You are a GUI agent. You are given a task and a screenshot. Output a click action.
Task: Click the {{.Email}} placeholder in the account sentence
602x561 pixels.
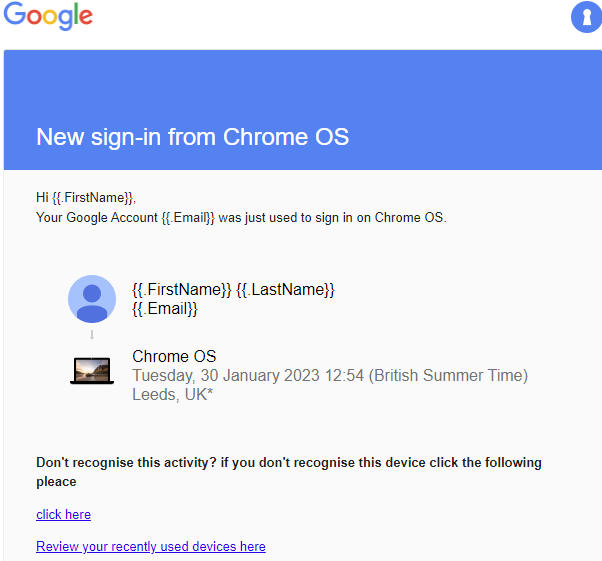[188, 218]
